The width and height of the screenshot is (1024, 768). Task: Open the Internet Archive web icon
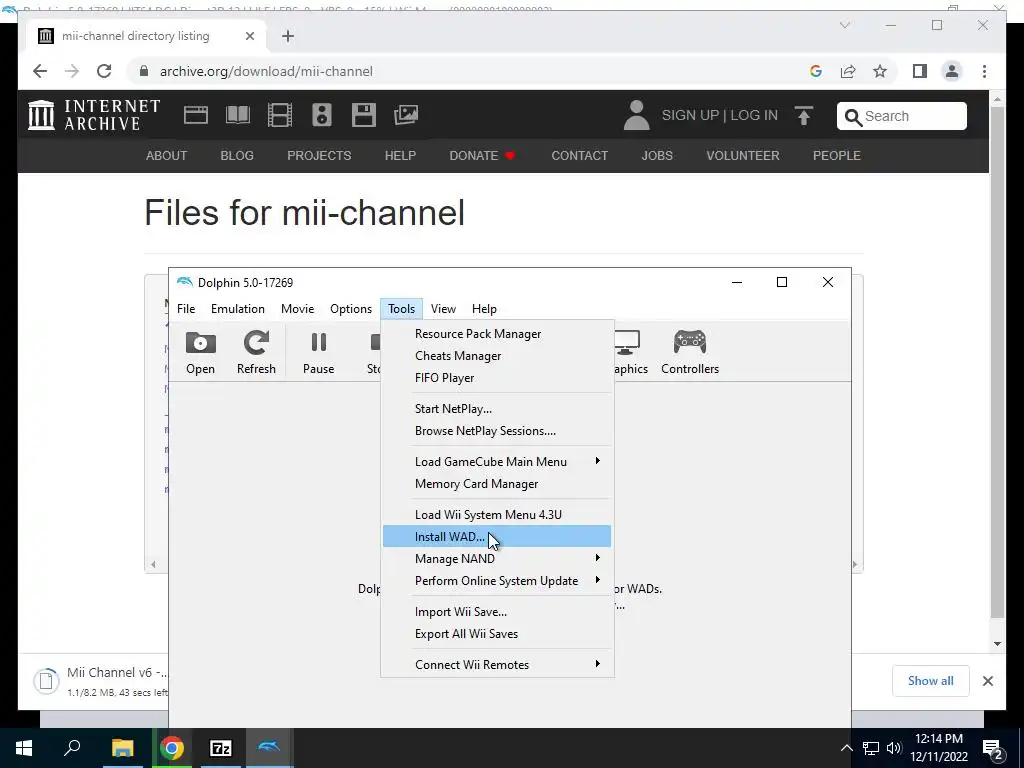click(x=195, y=115)
